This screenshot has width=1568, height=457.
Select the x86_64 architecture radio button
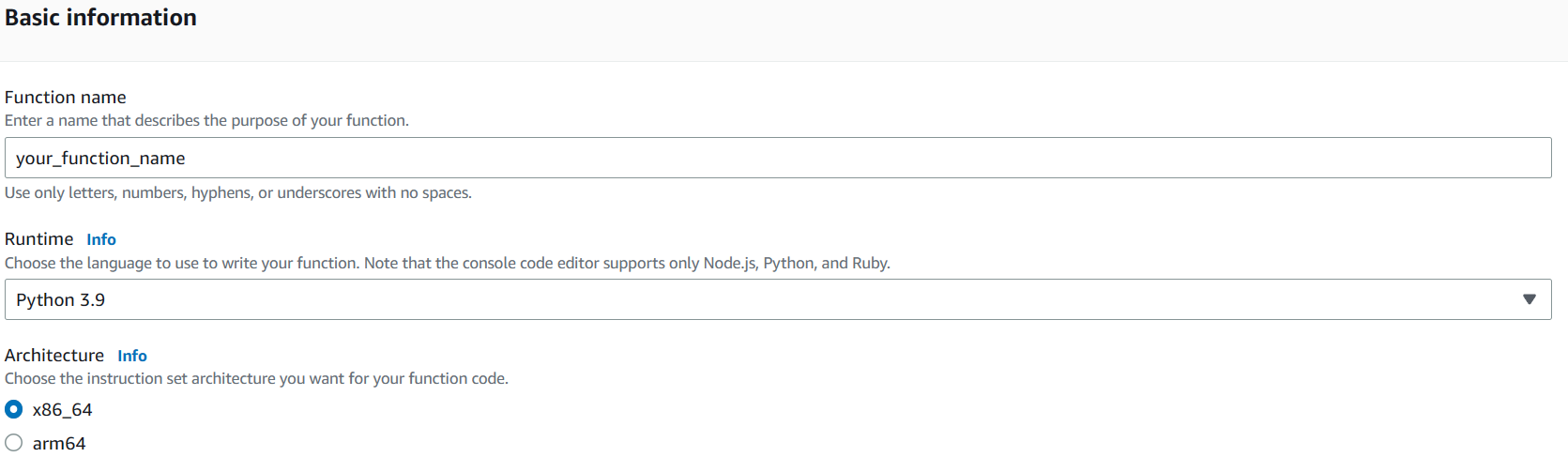pyautogui.click(x=14, y=409)
